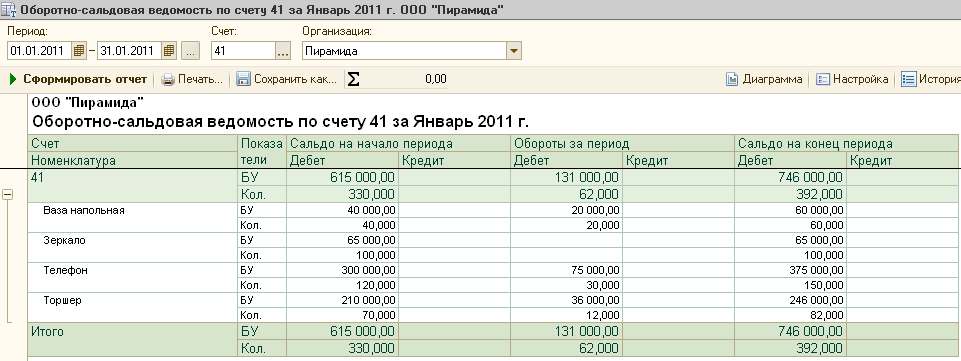961x361 pixels.
Task: Click the window title bar report icon
Action: point(9,9)
